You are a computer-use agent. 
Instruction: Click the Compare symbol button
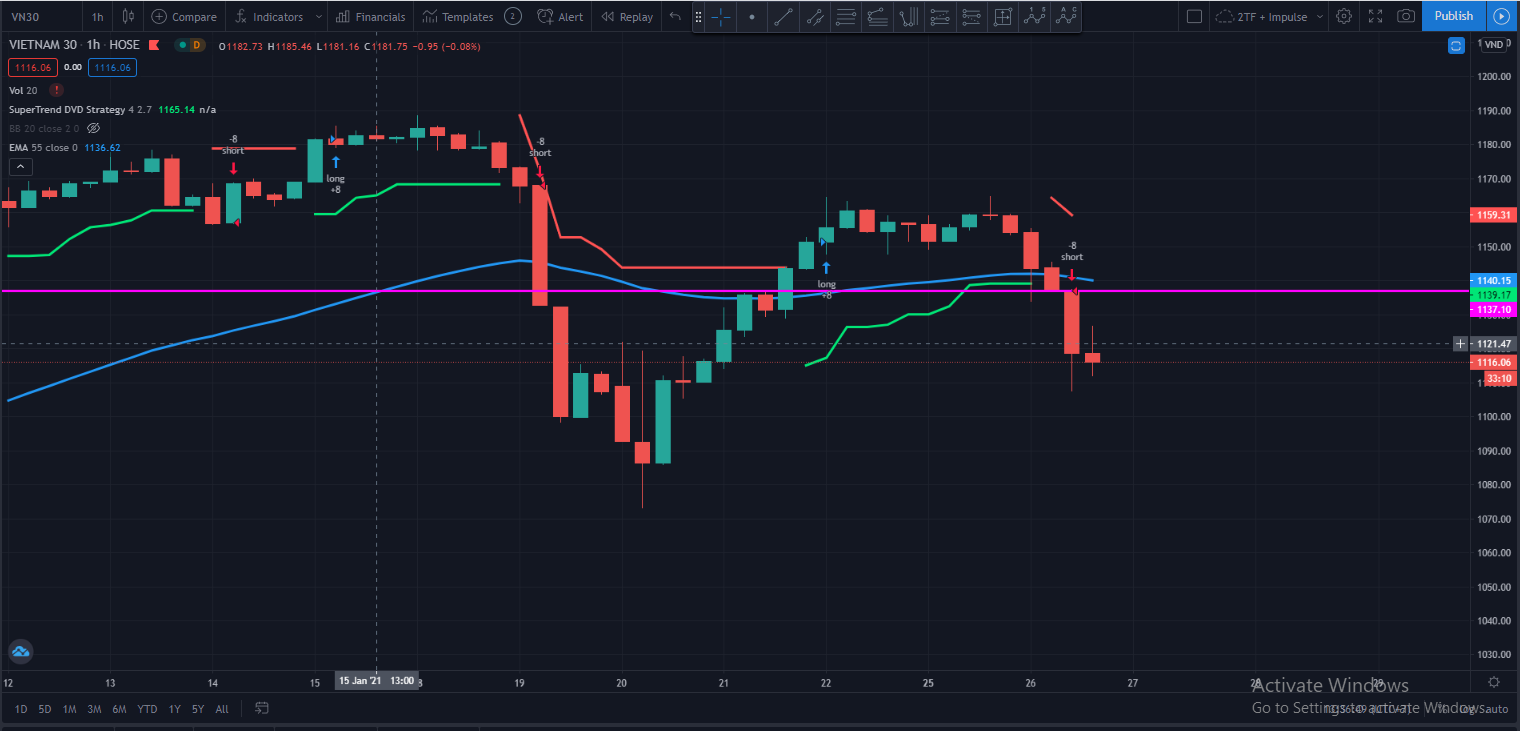coord(184,16)
